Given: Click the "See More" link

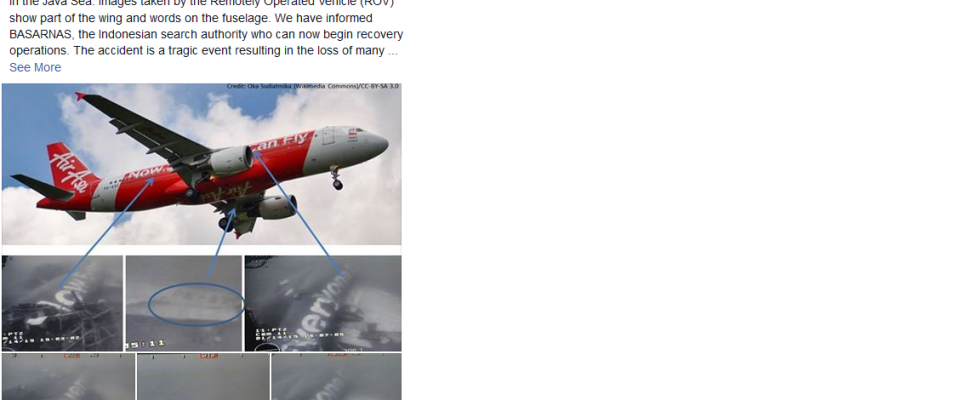Looking at the screenshot, I should coord(35,68).
